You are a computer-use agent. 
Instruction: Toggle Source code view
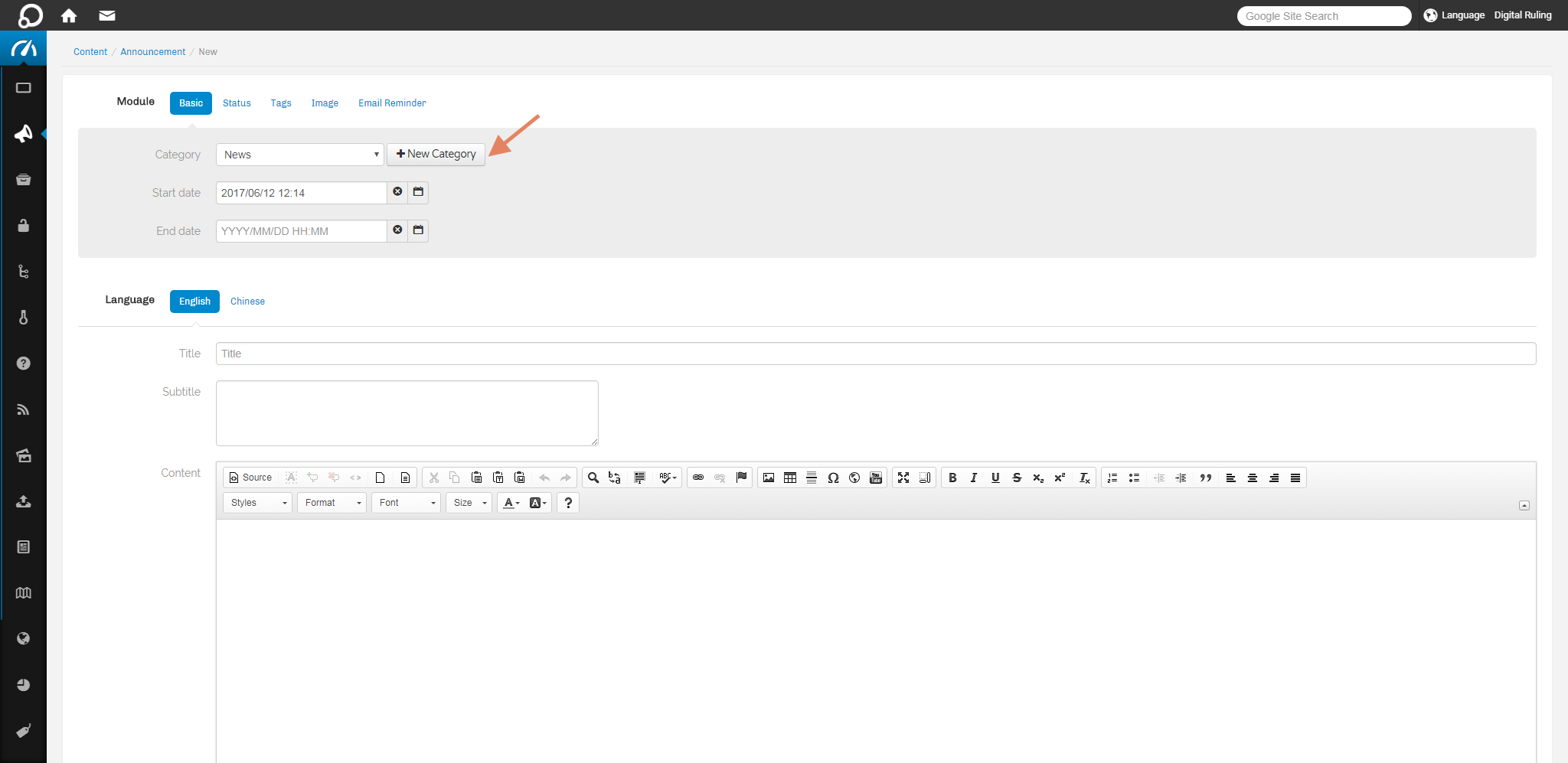[x=250, y=478]
